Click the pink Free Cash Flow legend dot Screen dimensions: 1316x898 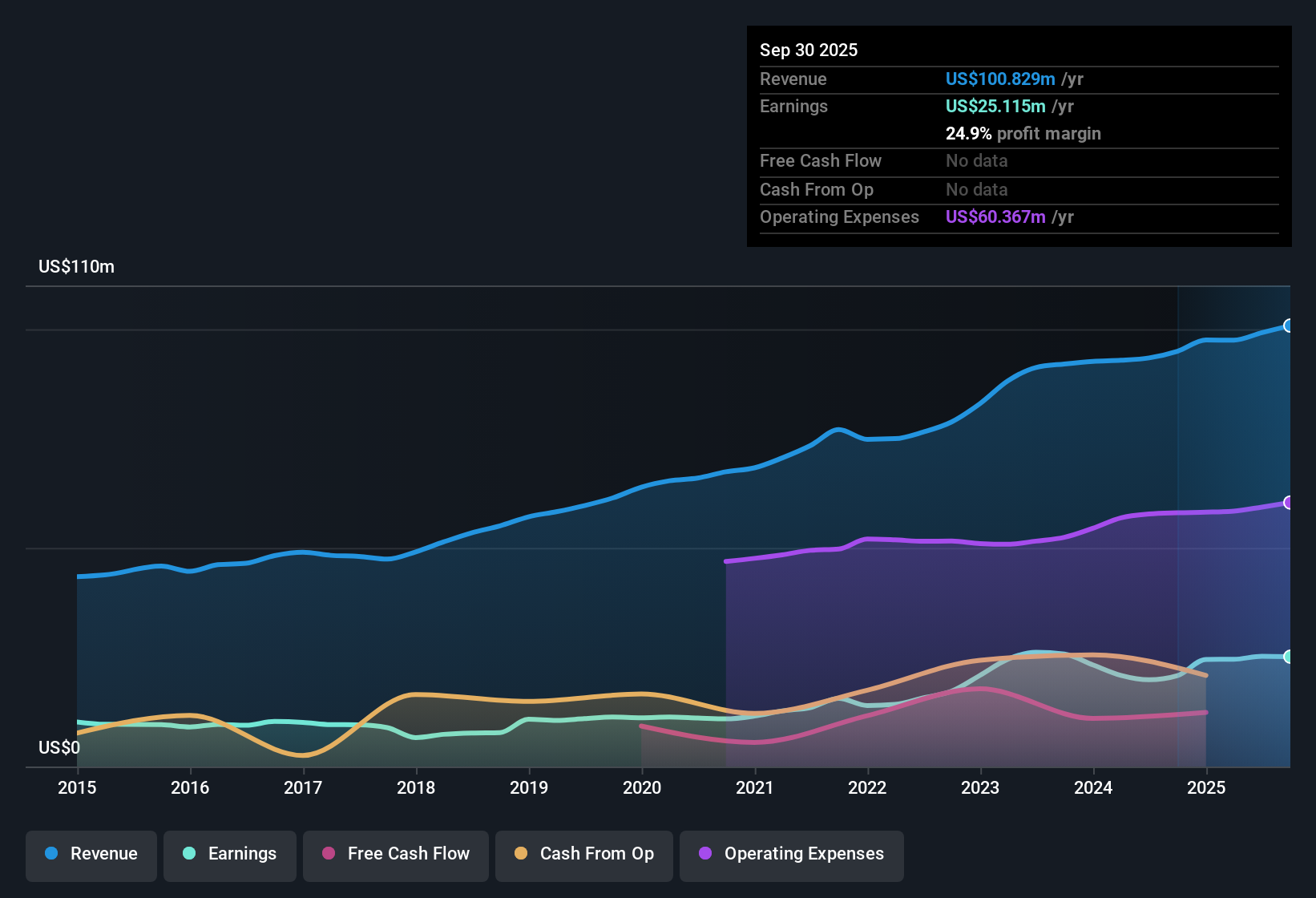[327, 854]
